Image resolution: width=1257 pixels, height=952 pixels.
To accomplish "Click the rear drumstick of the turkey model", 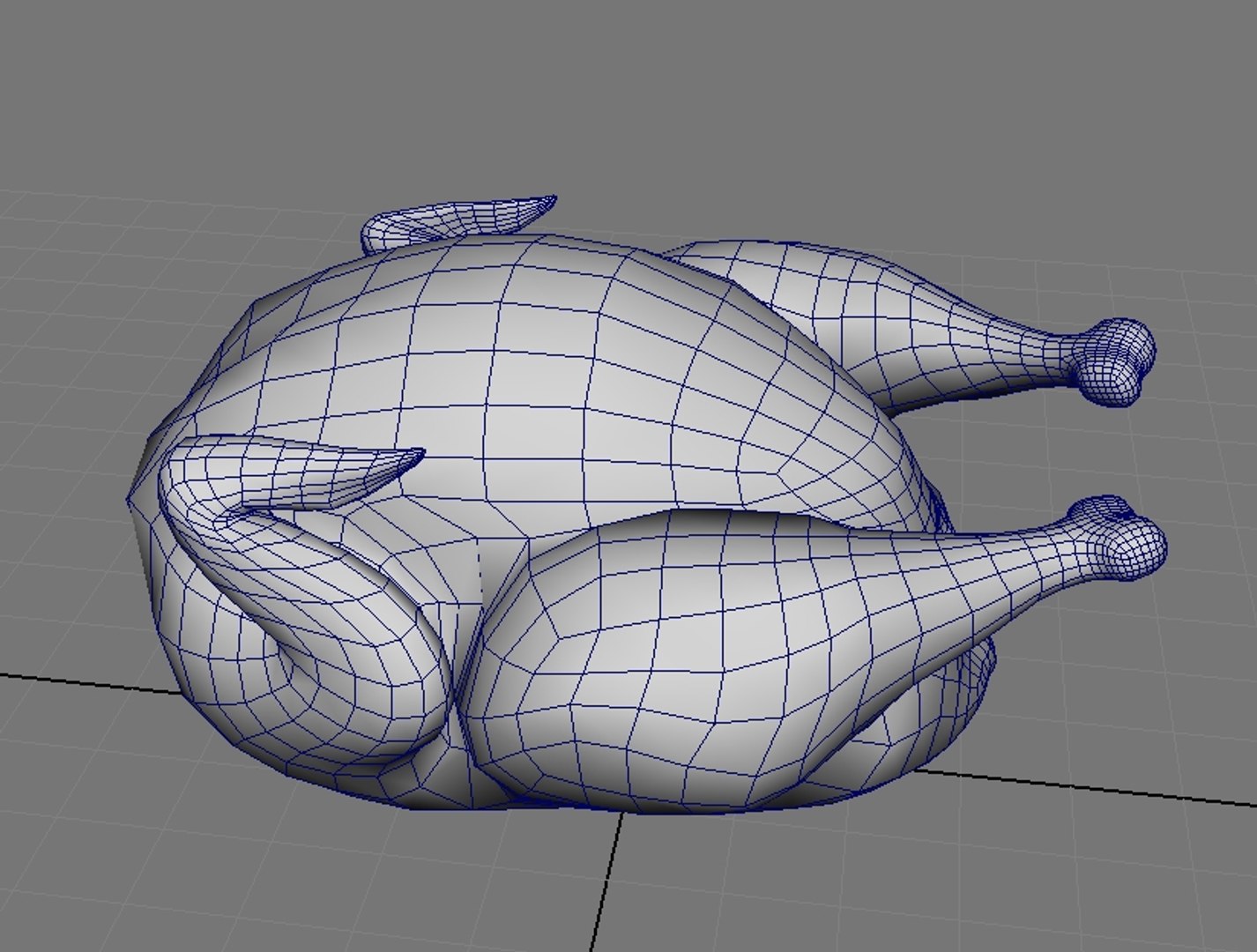I will pos(908,326).
